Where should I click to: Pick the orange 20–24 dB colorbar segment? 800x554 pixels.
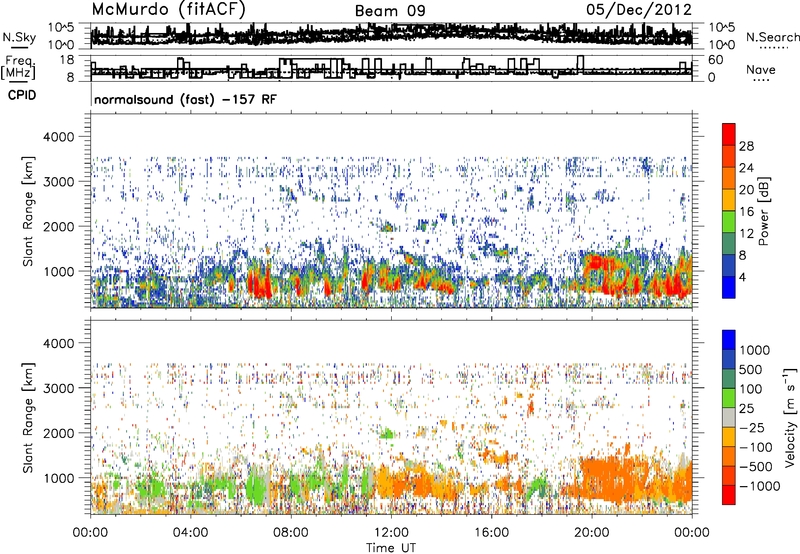click(x=729, y=178)
